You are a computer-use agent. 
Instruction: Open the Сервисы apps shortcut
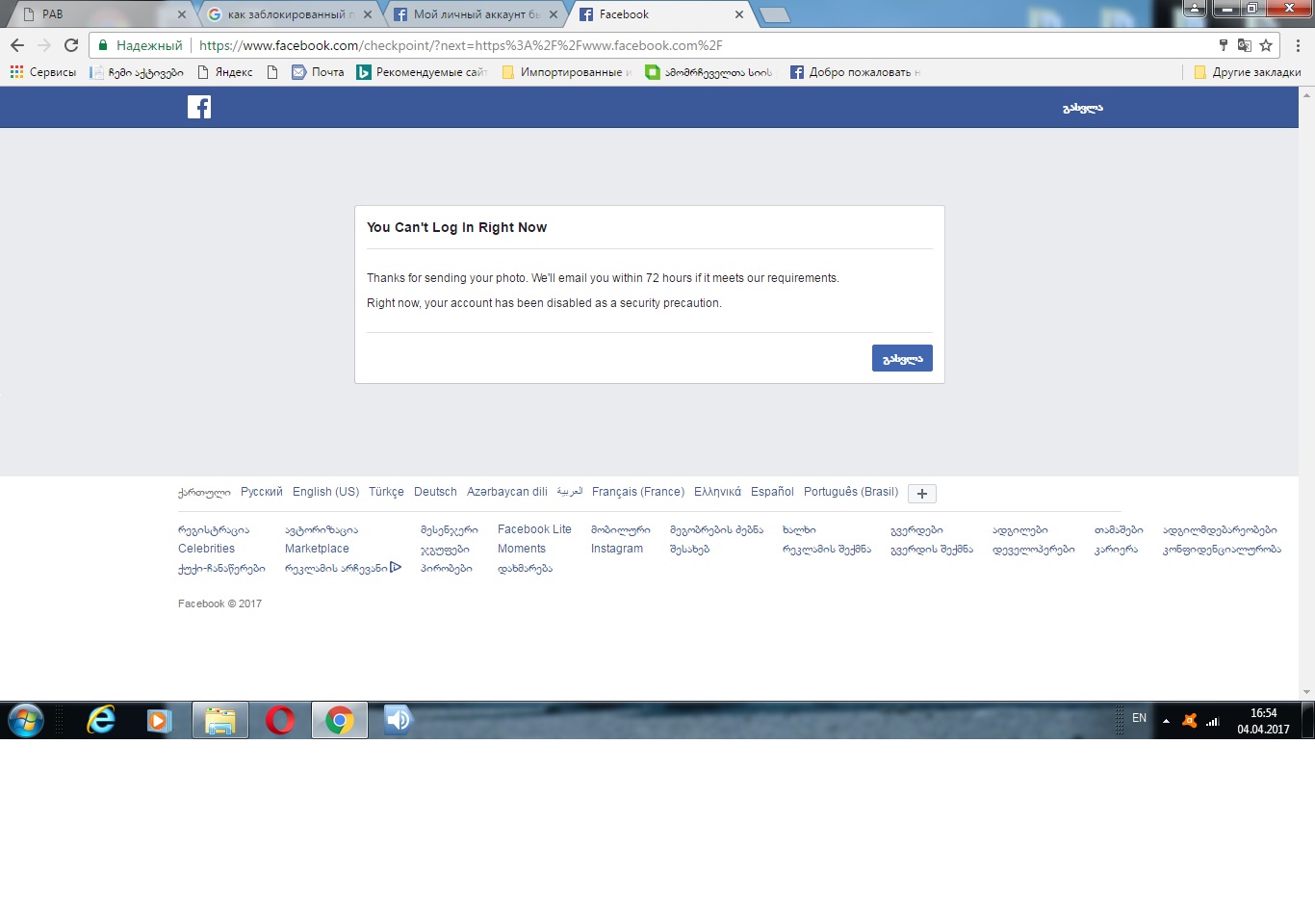click(43, 72)
